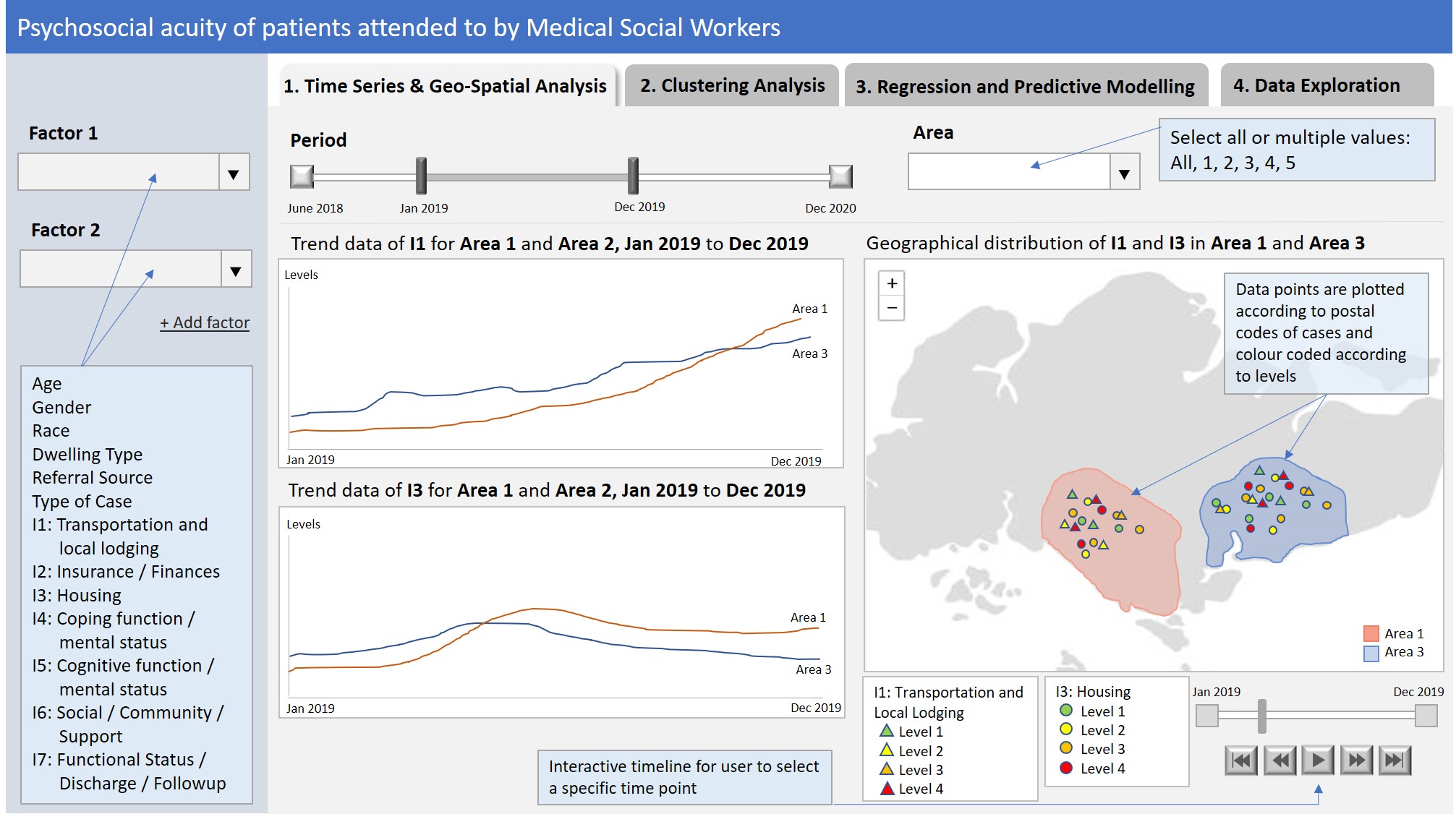Click the Area 1 legend colour swatch
Screen dimensions: 1456x814
coord(1371,634)
